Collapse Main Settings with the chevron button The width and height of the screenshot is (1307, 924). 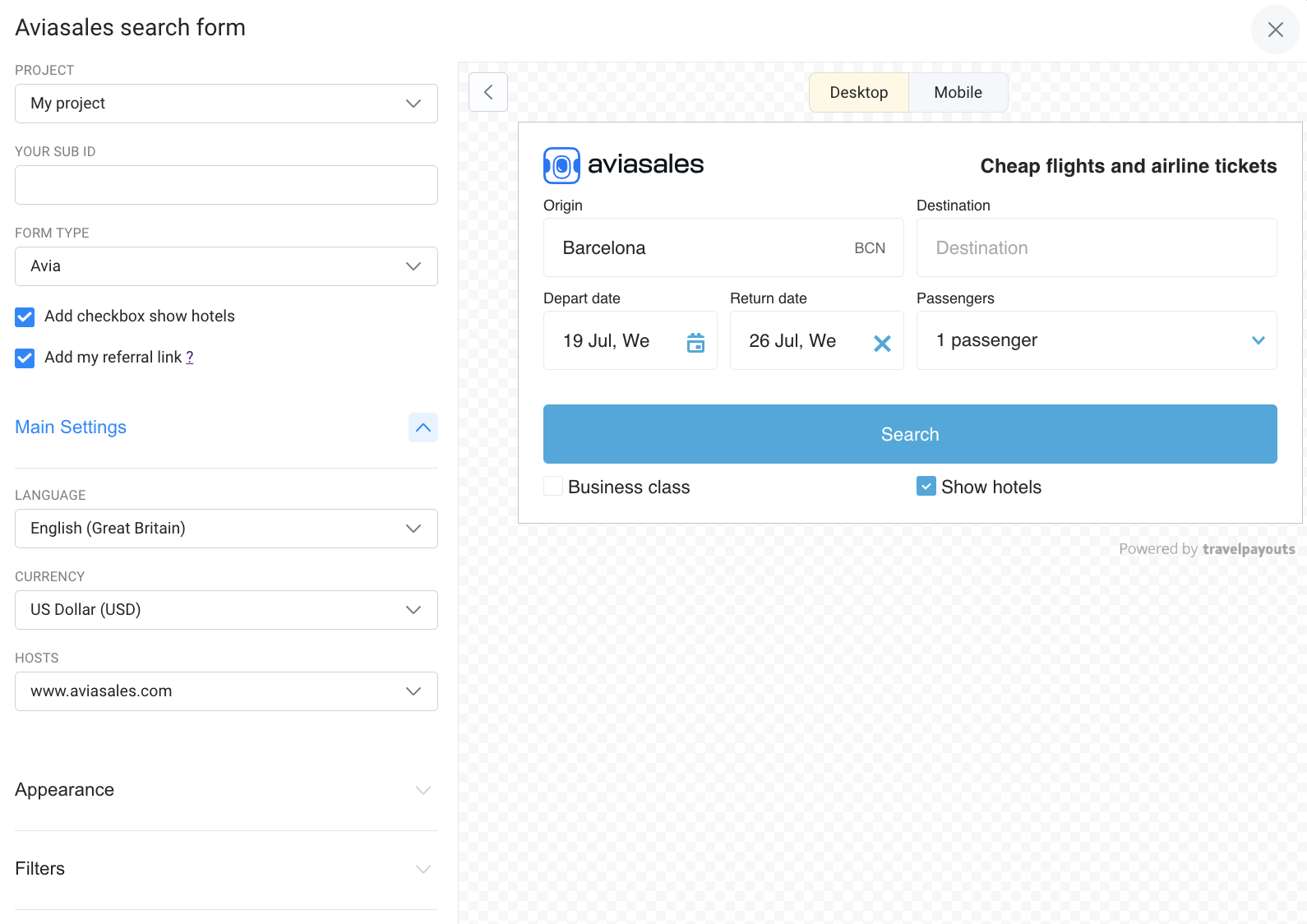coord(423,427)
